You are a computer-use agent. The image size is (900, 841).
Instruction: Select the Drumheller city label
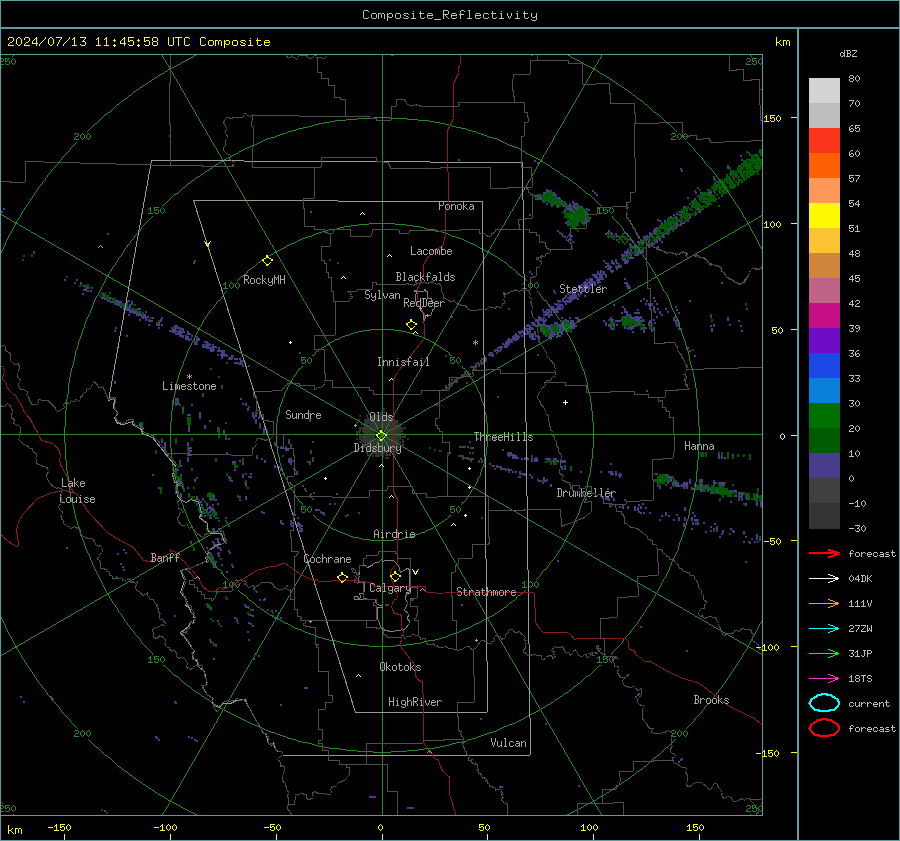[x=586, y=493]
